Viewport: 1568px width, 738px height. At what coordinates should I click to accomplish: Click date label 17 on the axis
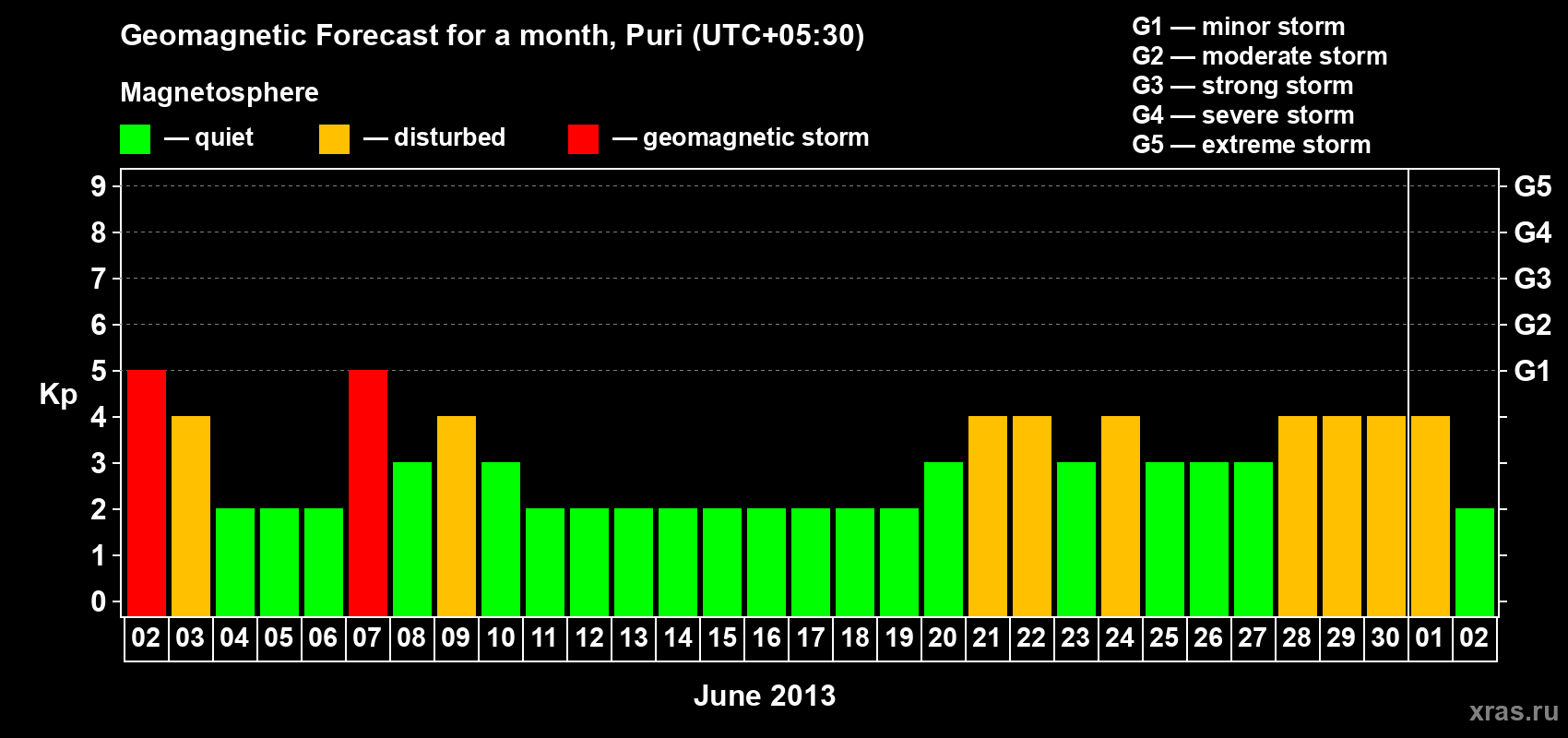[810, 637]
